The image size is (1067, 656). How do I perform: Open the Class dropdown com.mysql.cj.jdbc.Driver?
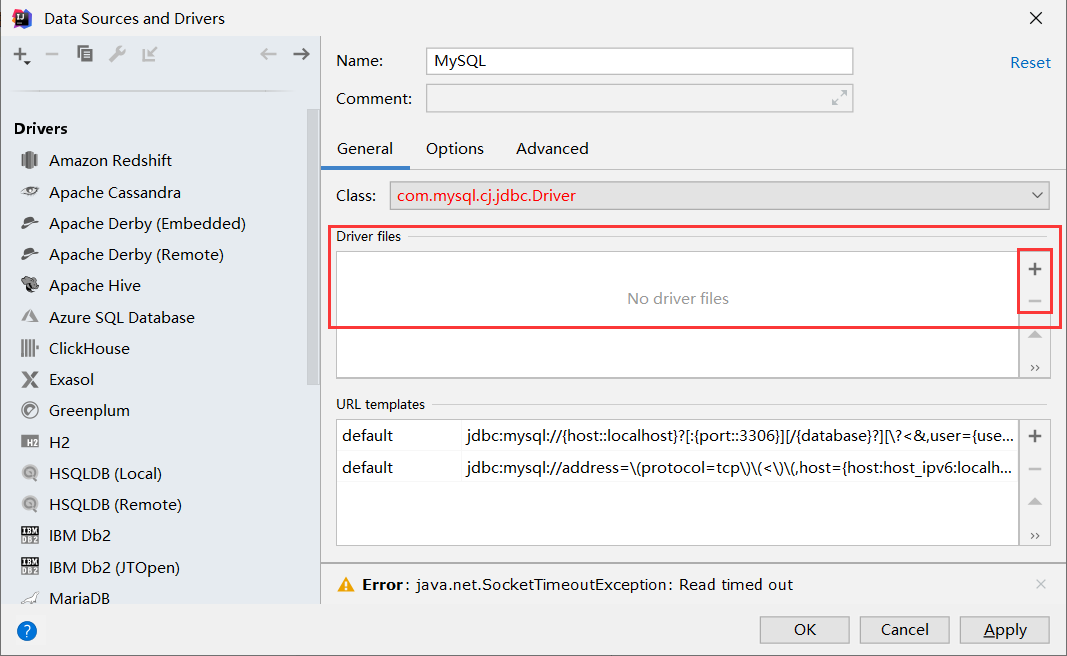point(720,195)
